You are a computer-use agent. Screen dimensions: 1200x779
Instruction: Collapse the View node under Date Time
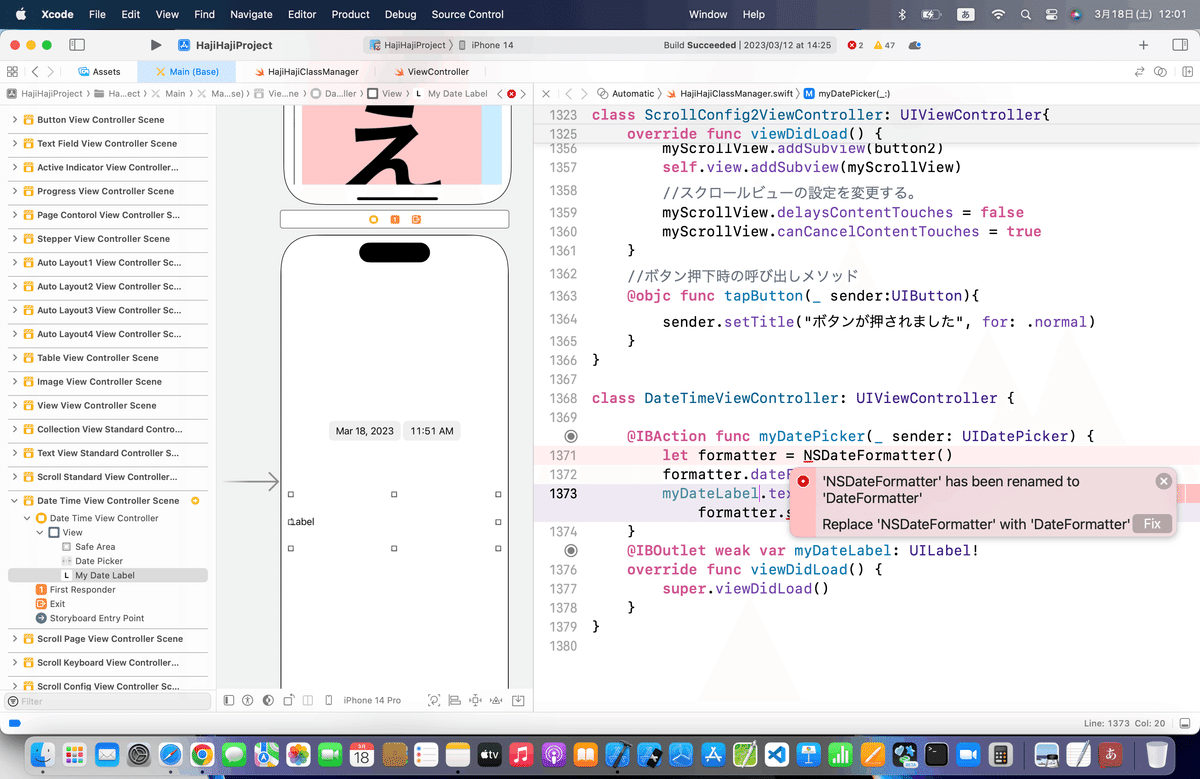pyautogui.click(x=41, y=533)
